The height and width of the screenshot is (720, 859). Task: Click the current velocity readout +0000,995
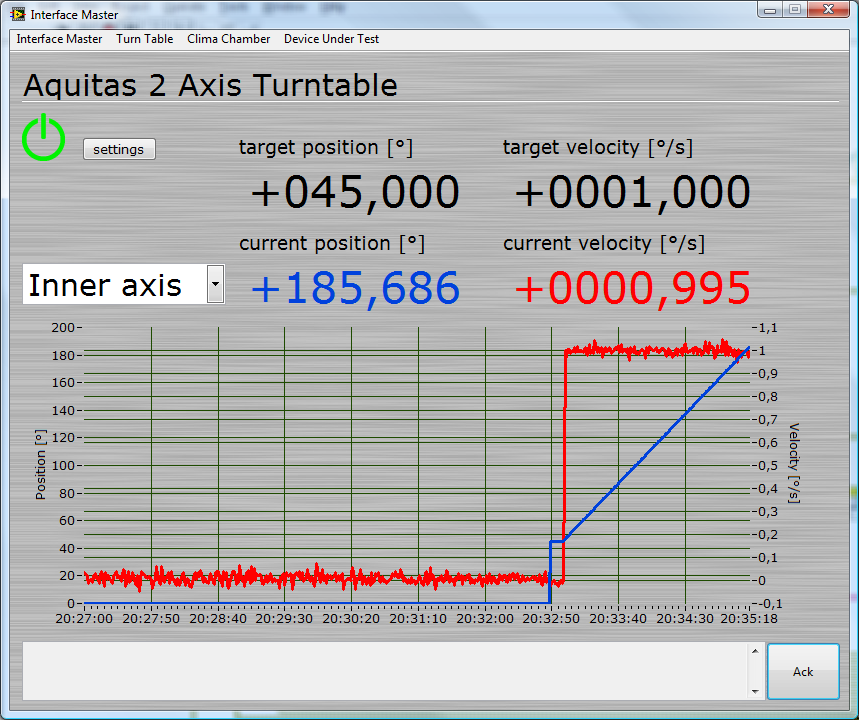(632, 288)
